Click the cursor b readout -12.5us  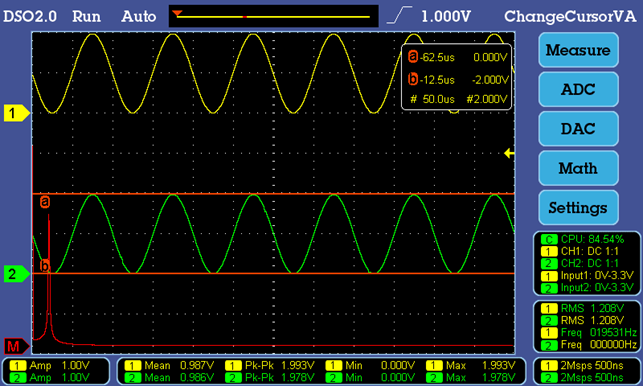437,80
